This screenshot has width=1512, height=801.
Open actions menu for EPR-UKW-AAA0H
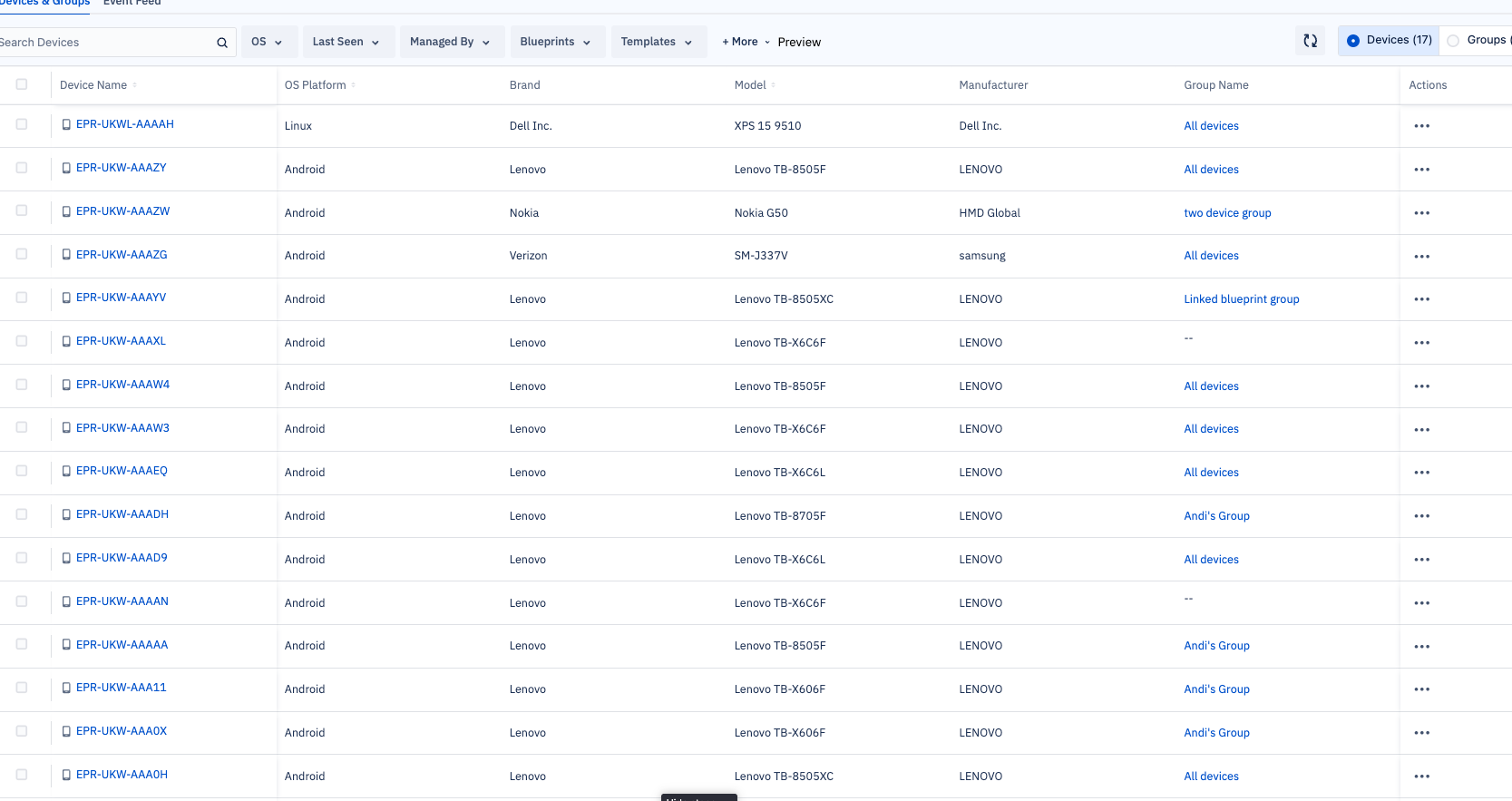[x=1421, y=777]
